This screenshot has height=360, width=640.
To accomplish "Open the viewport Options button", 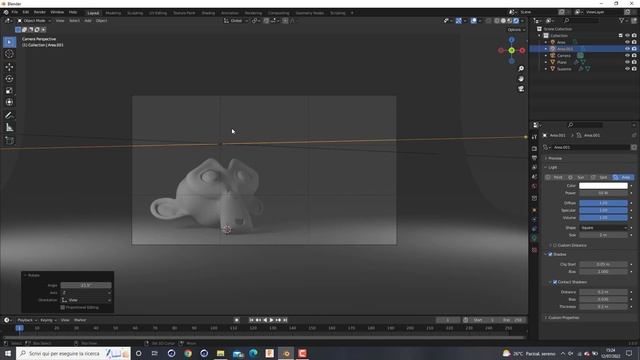I will 516,30.
